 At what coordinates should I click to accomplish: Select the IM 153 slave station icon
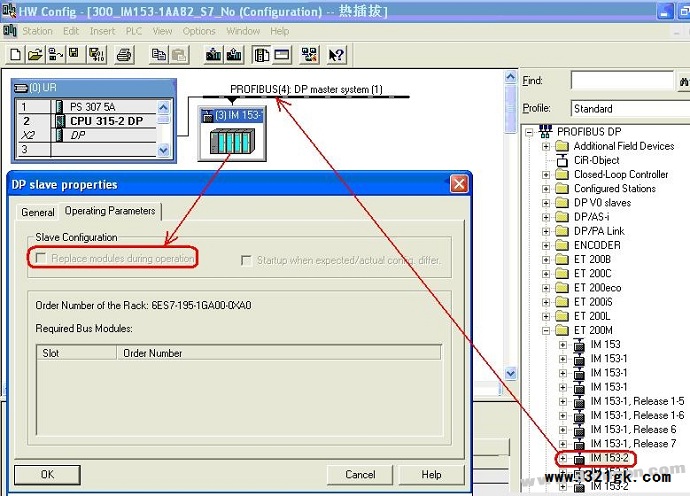(x=232, y=134)
